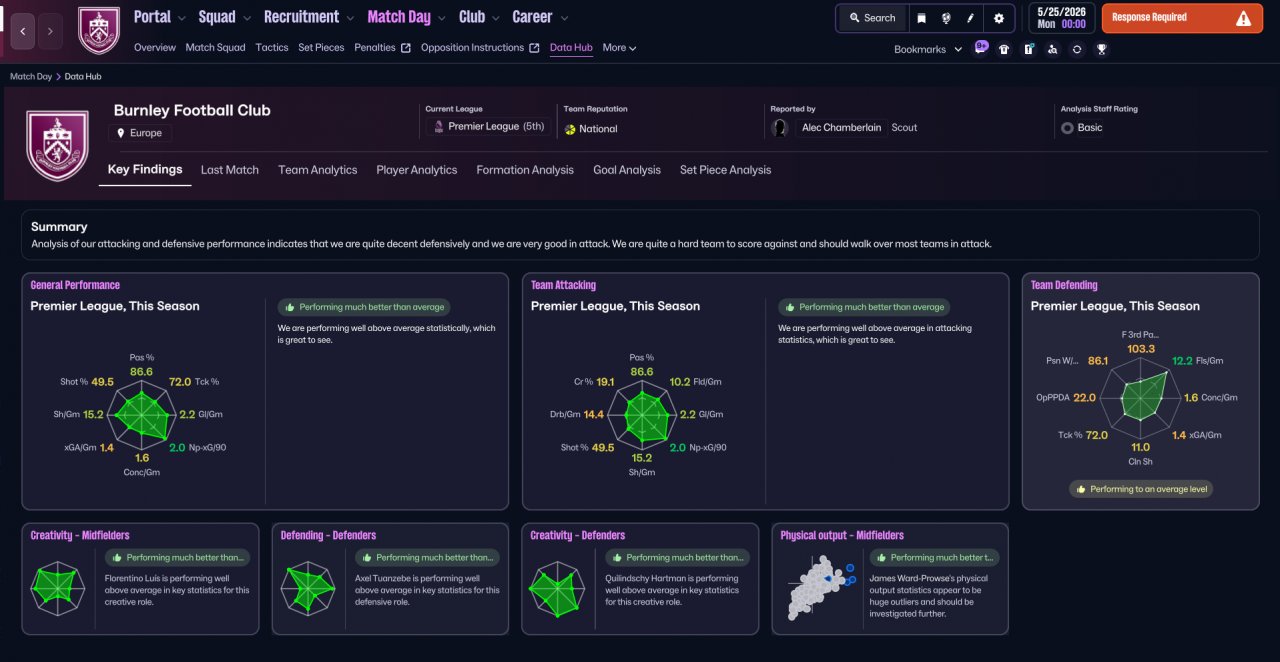This screenshot has width=1280, height=662.
Task: Open settings with the gear icon
Action: coord(999,18)
